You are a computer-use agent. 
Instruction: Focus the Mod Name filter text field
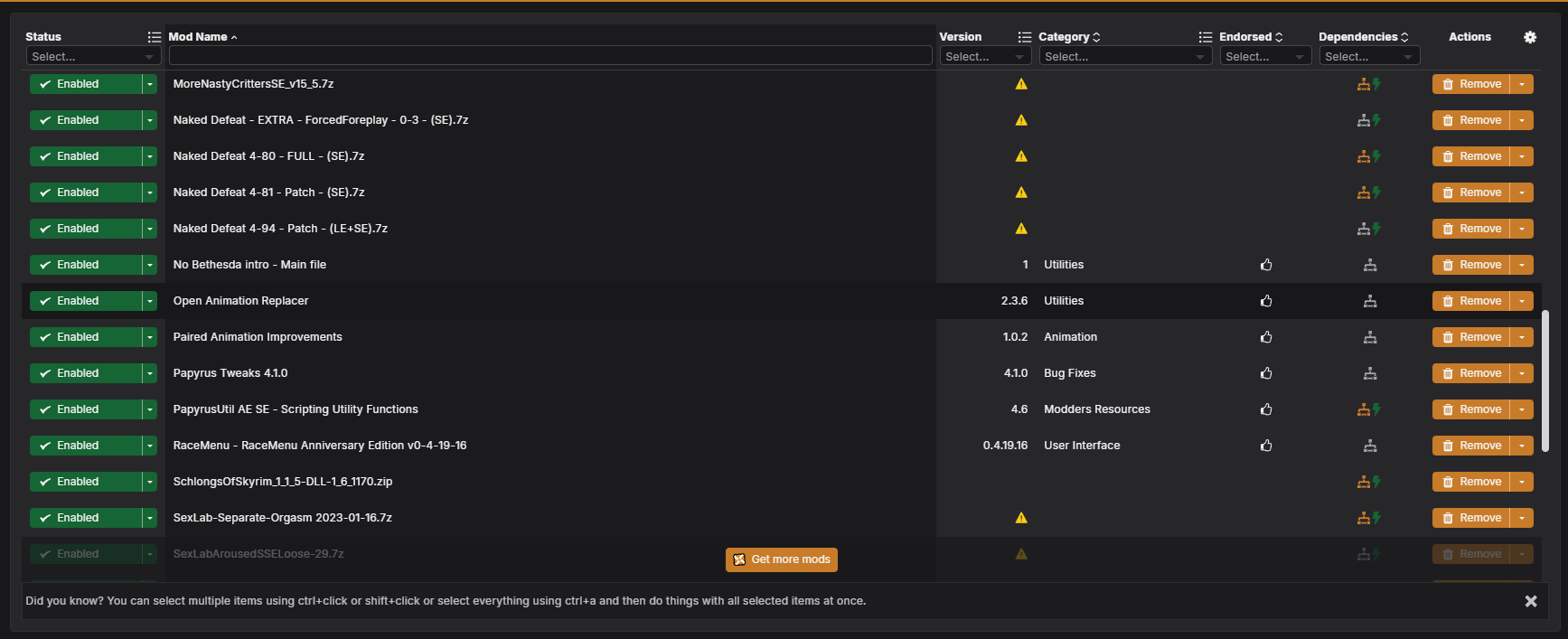tap(550, 56)
